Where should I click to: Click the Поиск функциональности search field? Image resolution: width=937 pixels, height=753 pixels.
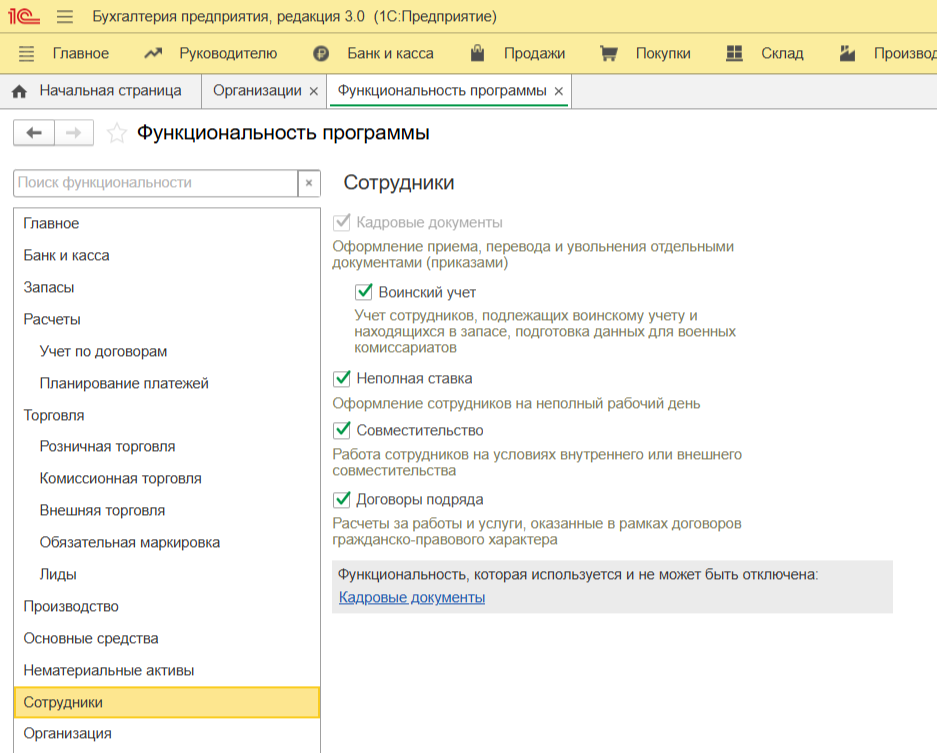click(155, 183)
